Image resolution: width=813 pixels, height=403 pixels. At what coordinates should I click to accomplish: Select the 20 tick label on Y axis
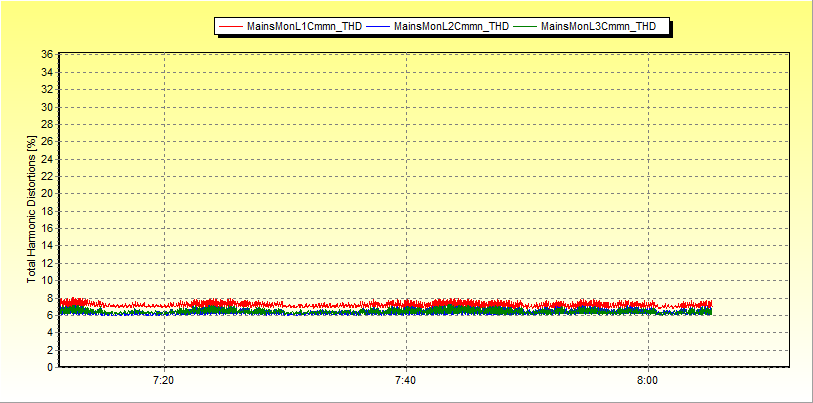47,194
